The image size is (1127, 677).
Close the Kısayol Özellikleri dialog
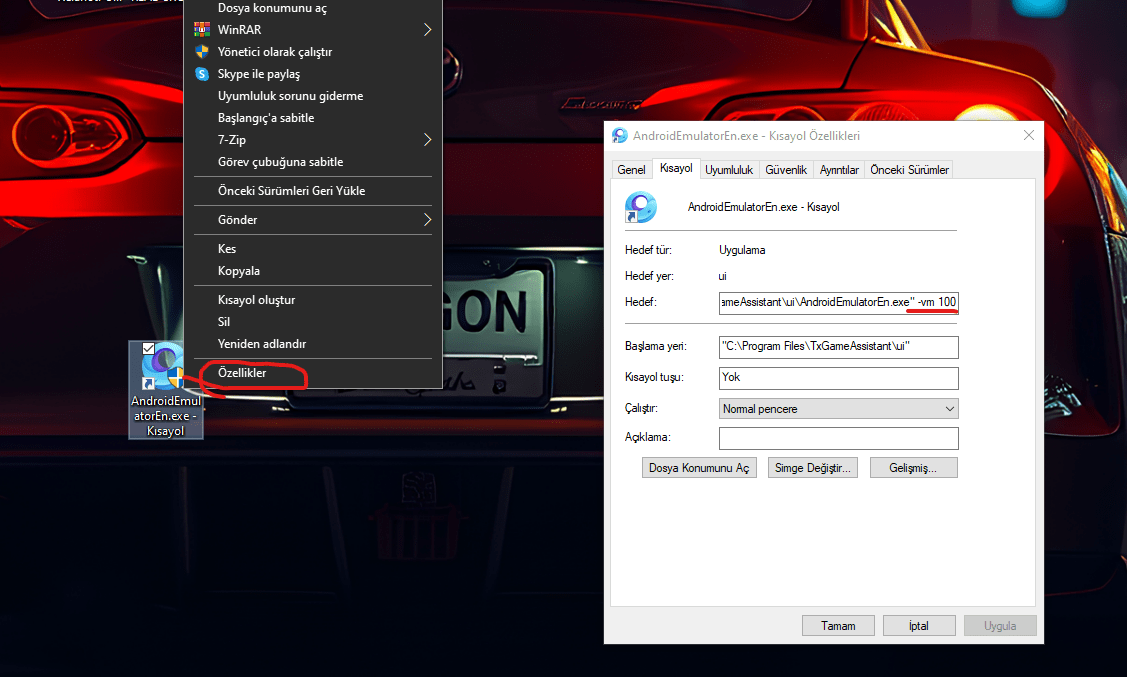(1029, 135)
